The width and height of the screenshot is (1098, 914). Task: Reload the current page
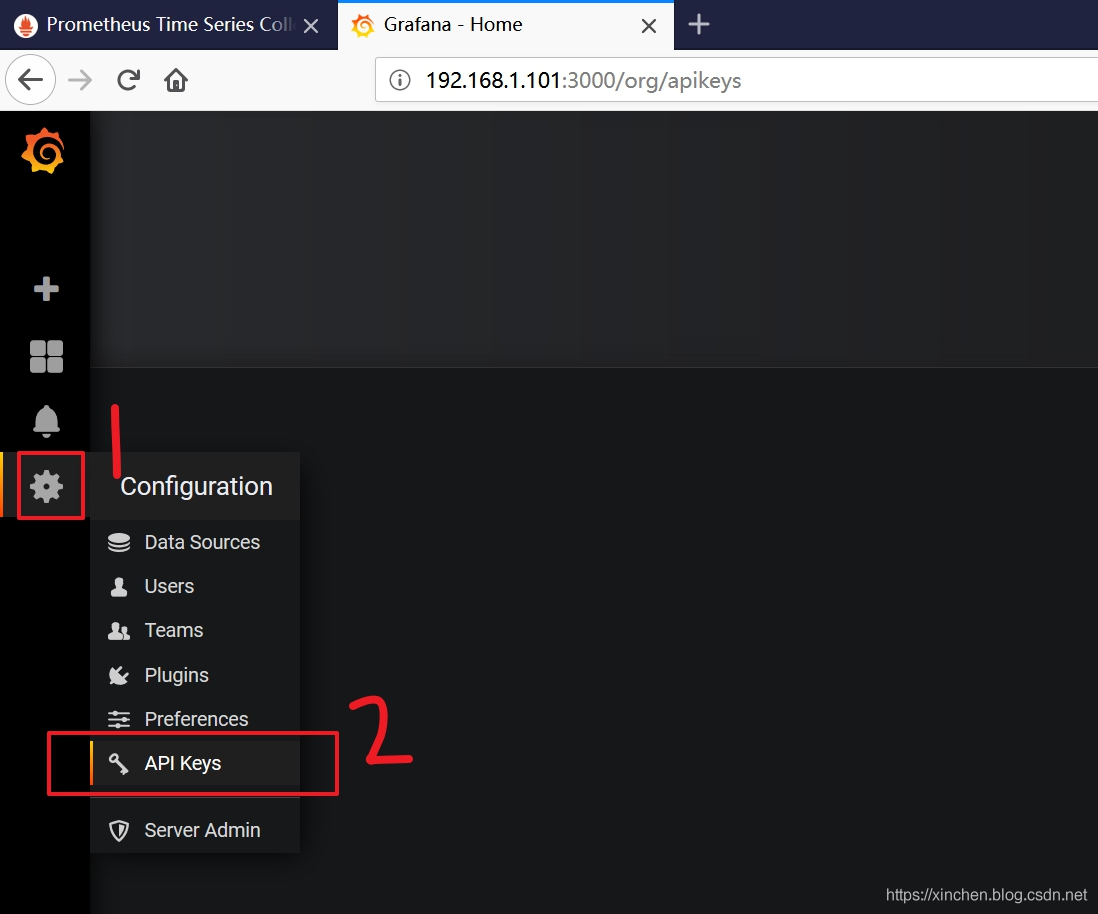(129, 80)
